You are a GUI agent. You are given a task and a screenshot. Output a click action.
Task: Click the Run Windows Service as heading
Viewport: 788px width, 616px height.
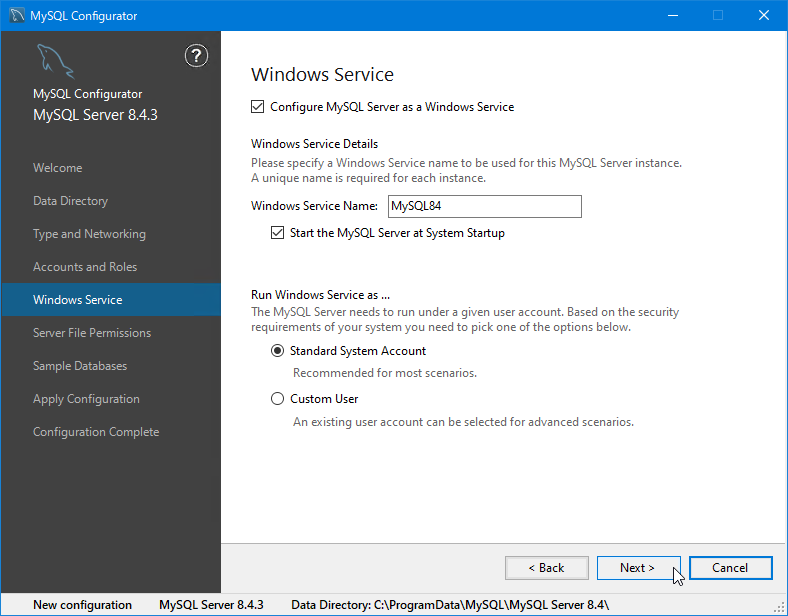pos(321,295)
